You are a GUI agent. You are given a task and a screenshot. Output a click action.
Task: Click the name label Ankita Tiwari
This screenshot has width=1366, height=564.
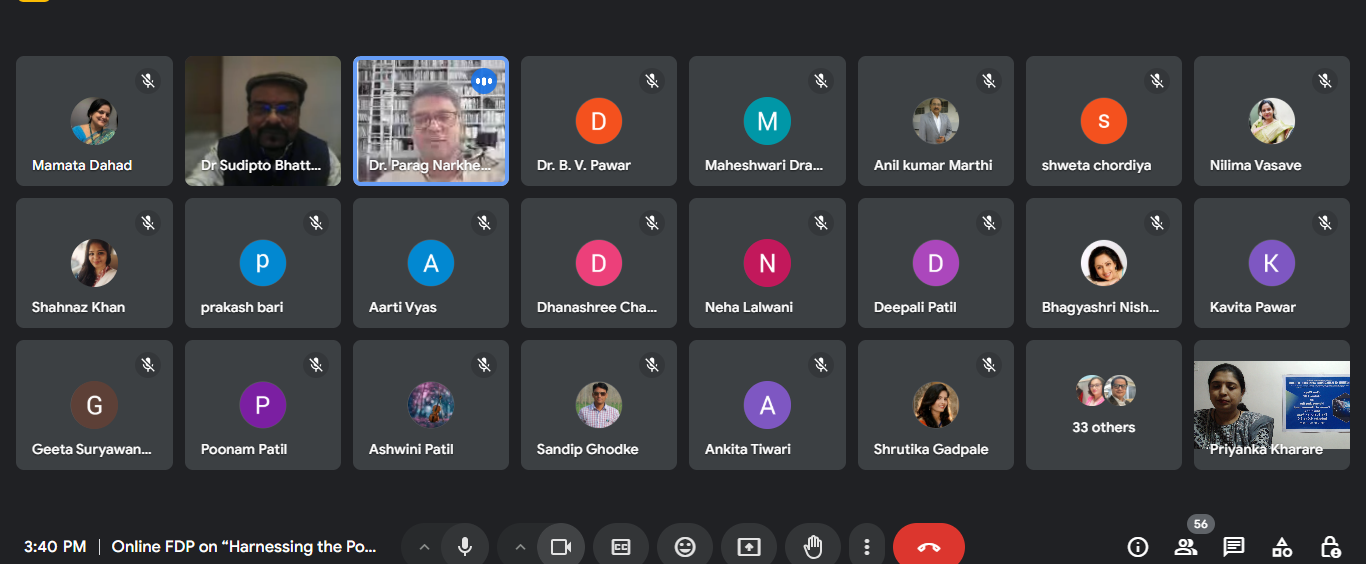click(748, 449)
